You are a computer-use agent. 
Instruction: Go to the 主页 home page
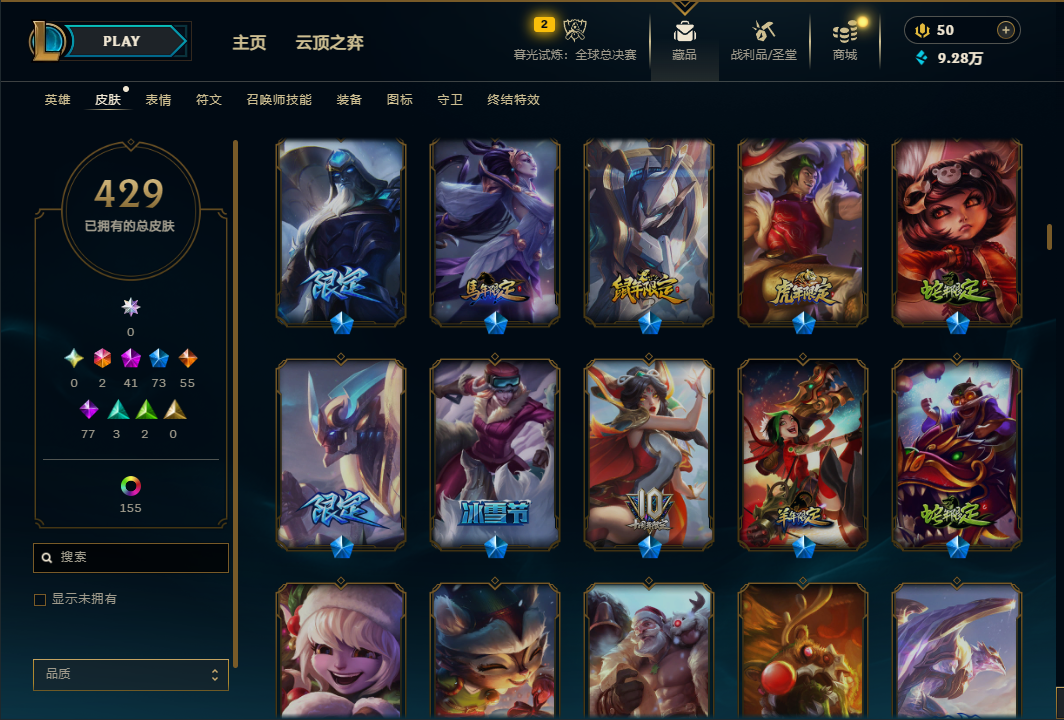(249, 43)
